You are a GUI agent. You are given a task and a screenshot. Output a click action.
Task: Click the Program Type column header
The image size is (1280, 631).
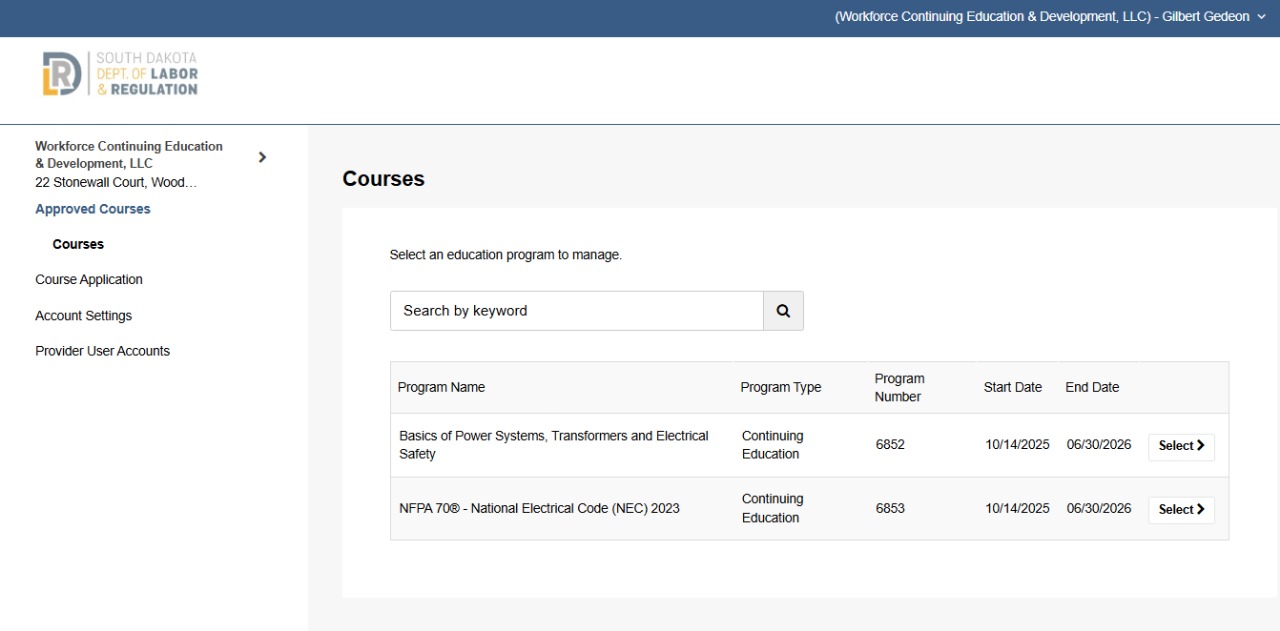coord(780,387)
